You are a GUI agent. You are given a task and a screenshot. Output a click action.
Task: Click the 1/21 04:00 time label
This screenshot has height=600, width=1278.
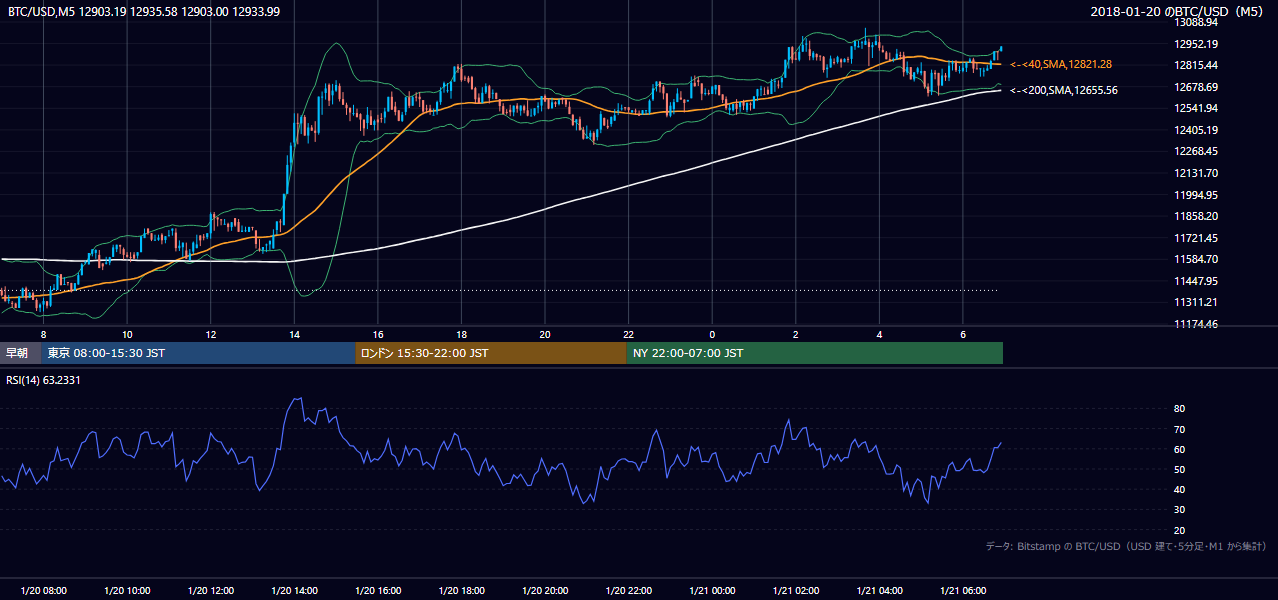879,591
